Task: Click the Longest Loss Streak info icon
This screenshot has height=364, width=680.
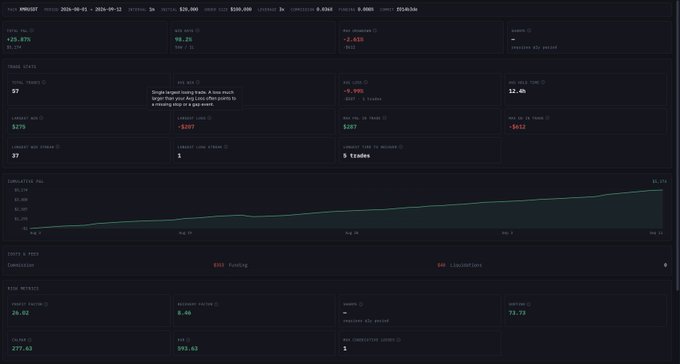Action: click(226, 147)
